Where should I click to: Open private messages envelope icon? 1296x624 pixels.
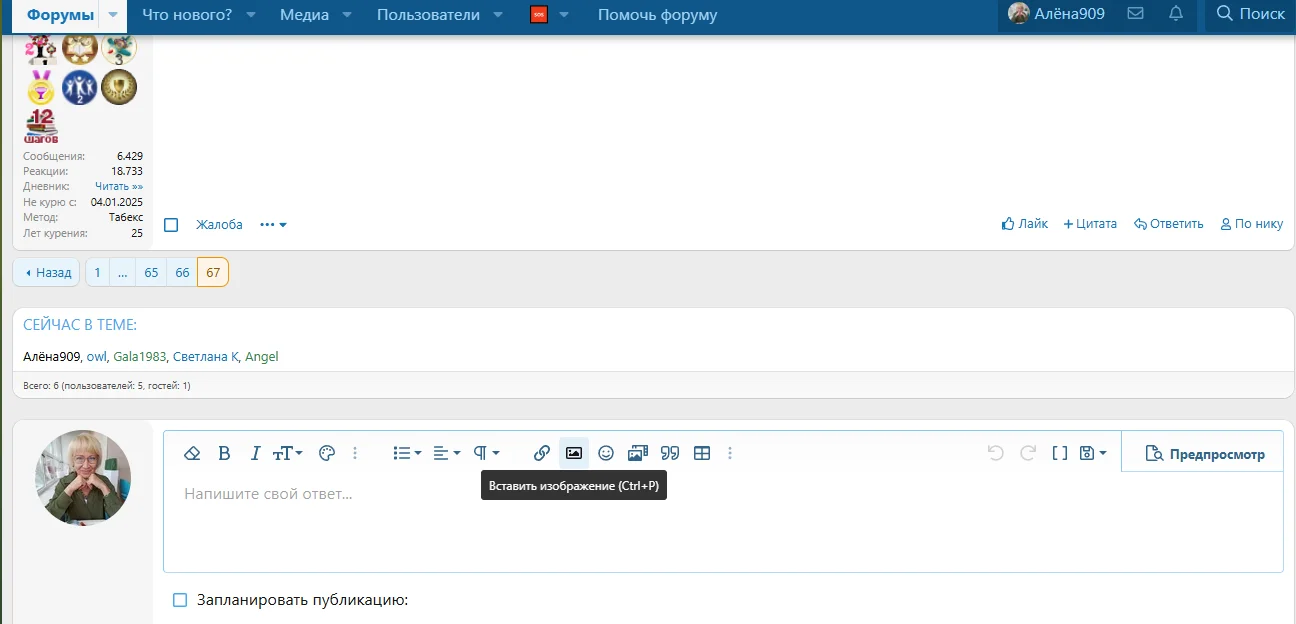1135,14
